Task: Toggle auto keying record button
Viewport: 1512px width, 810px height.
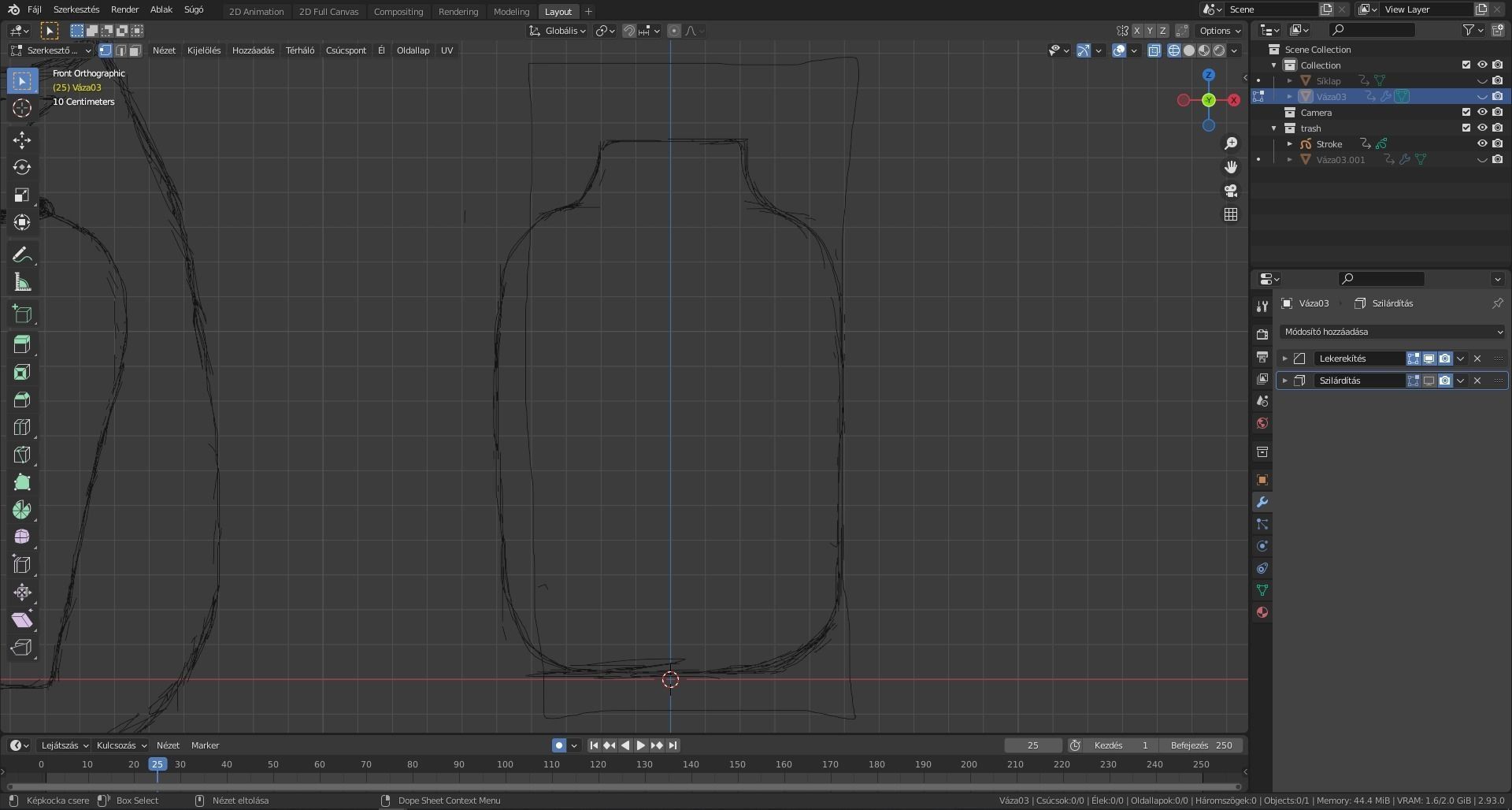Action: click(x=559, y=745)
